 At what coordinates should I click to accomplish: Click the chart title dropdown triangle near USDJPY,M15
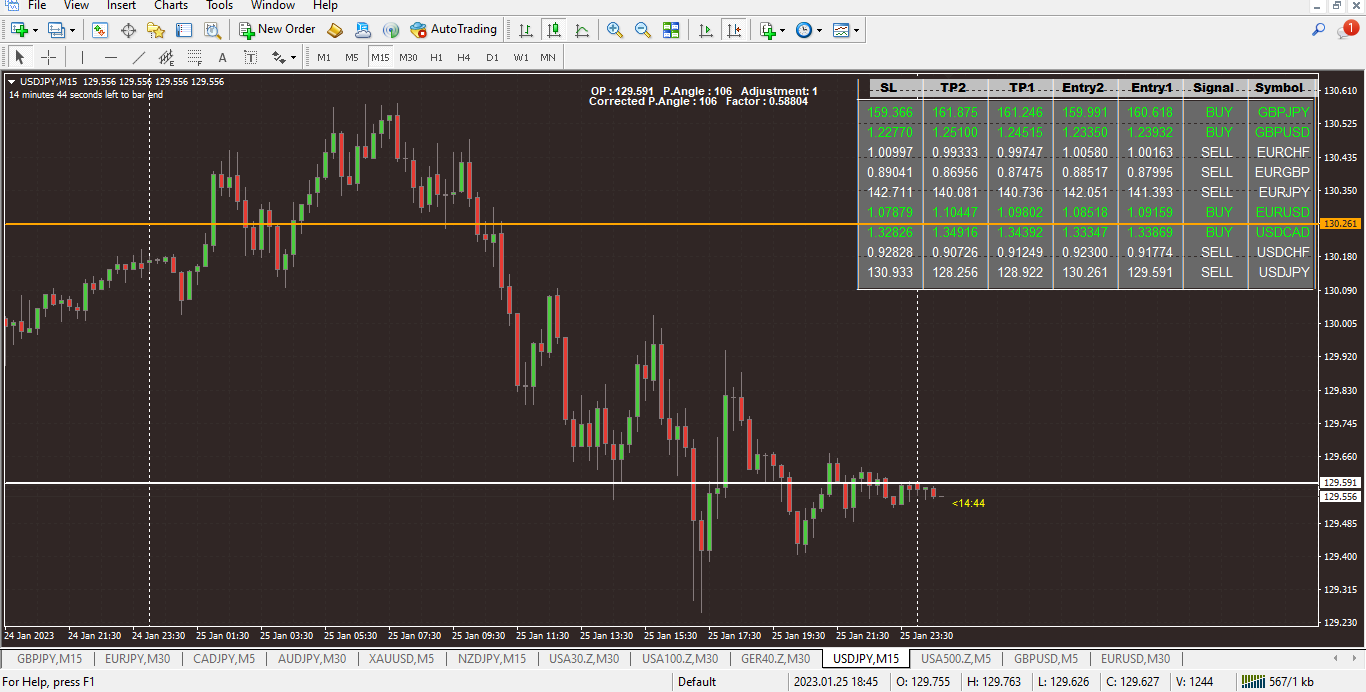tap(11, 82)
